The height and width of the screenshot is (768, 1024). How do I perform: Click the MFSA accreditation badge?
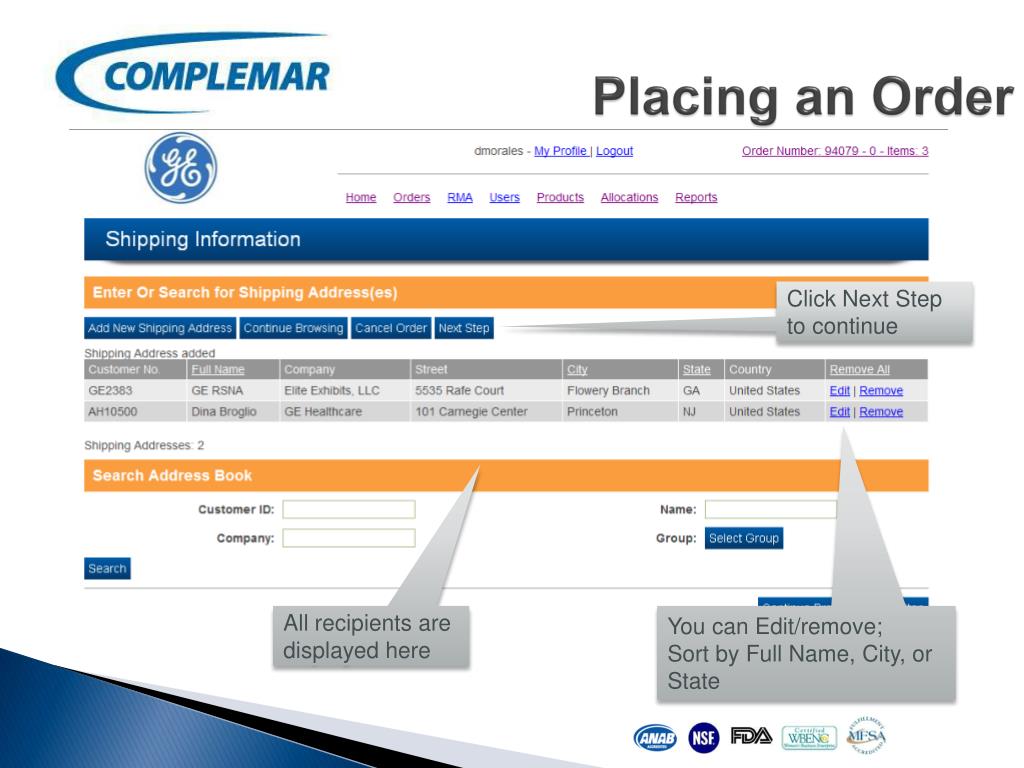pos(866,735)
